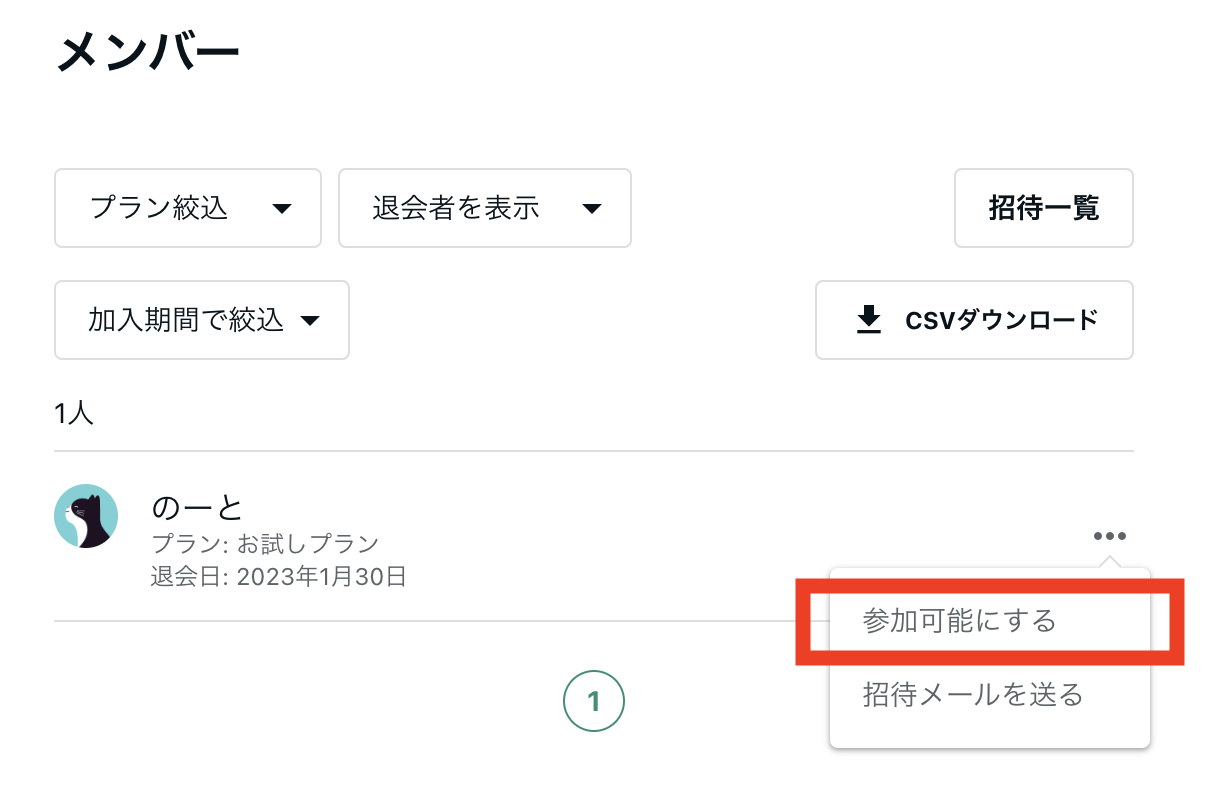Click the 1人 member count label
This screenshot has width=1208, height=800.
point(75,414)
